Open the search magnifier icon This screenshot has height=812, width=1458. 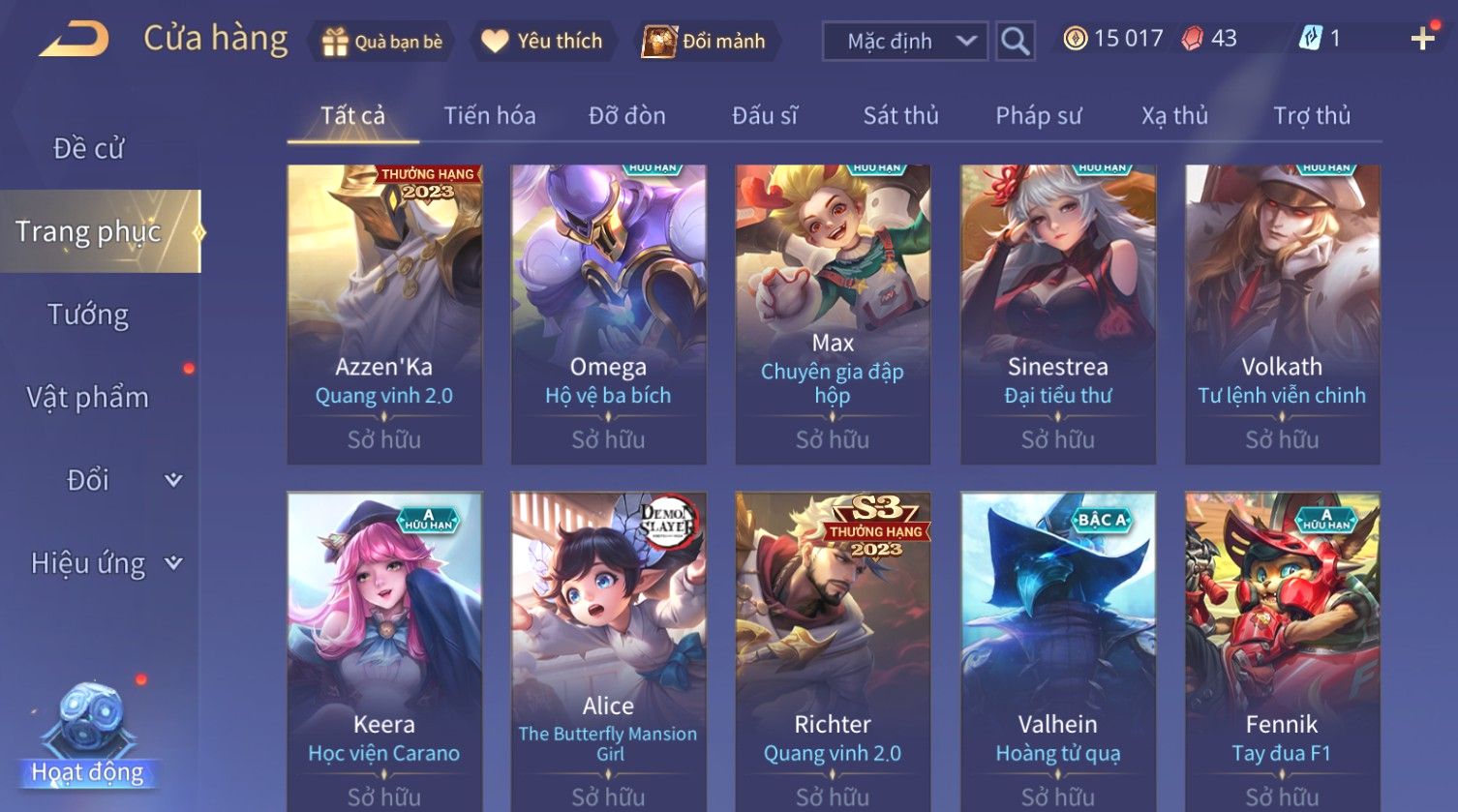point(1015,42)
